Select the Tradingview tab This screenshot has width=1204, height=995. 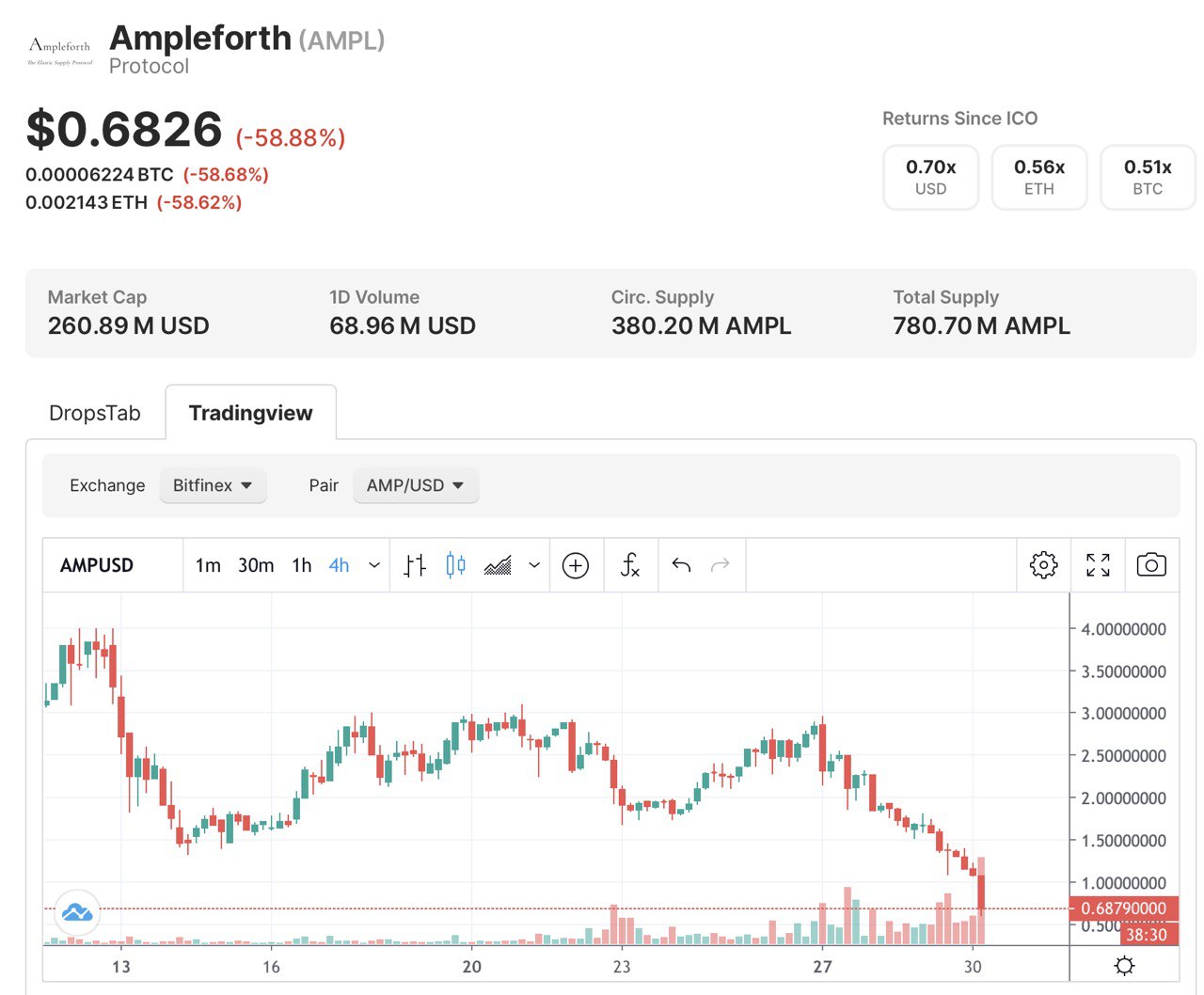click(250, 413)
